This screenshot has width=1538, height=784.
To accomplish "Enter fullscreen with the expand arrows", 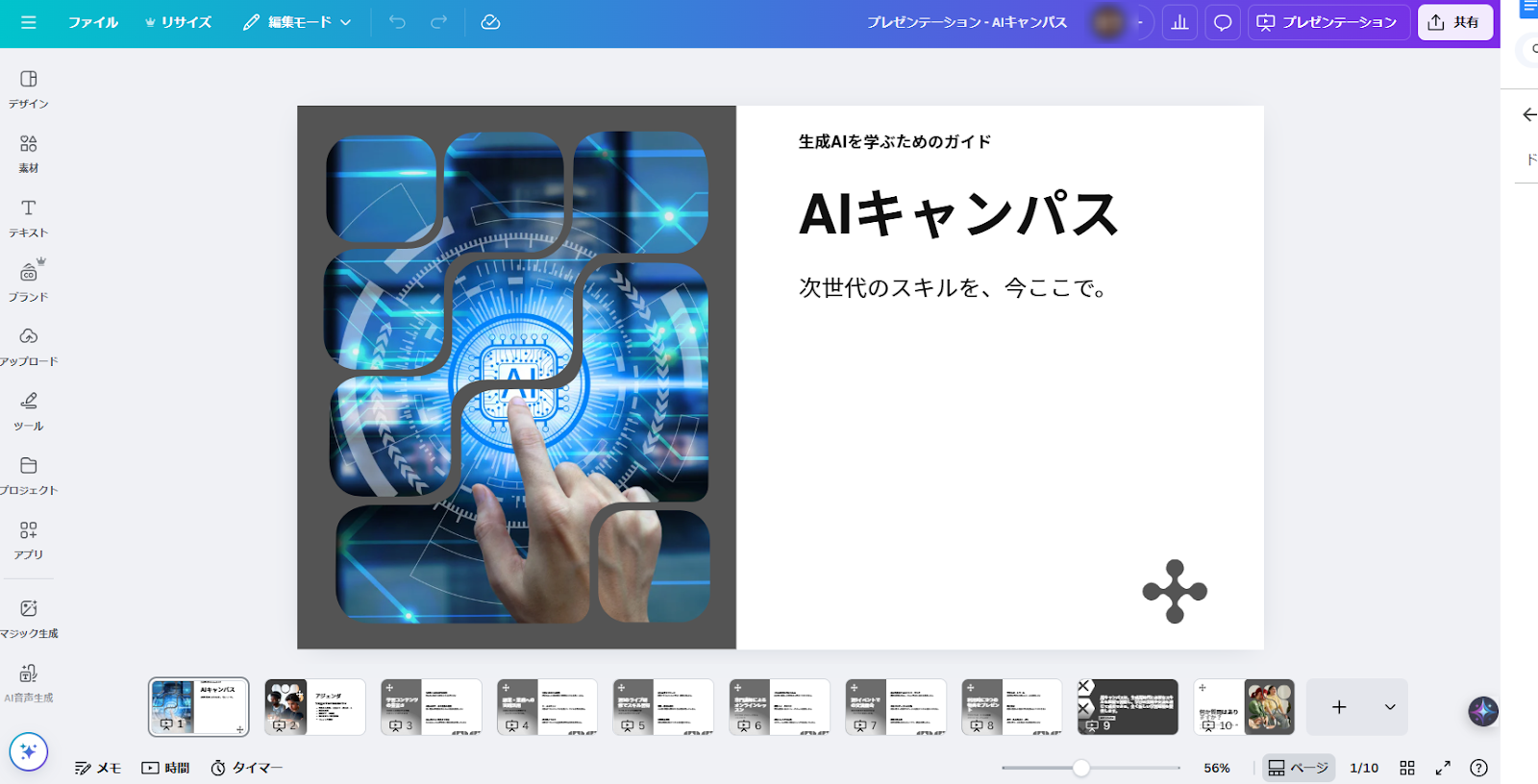I will 1443,768.
